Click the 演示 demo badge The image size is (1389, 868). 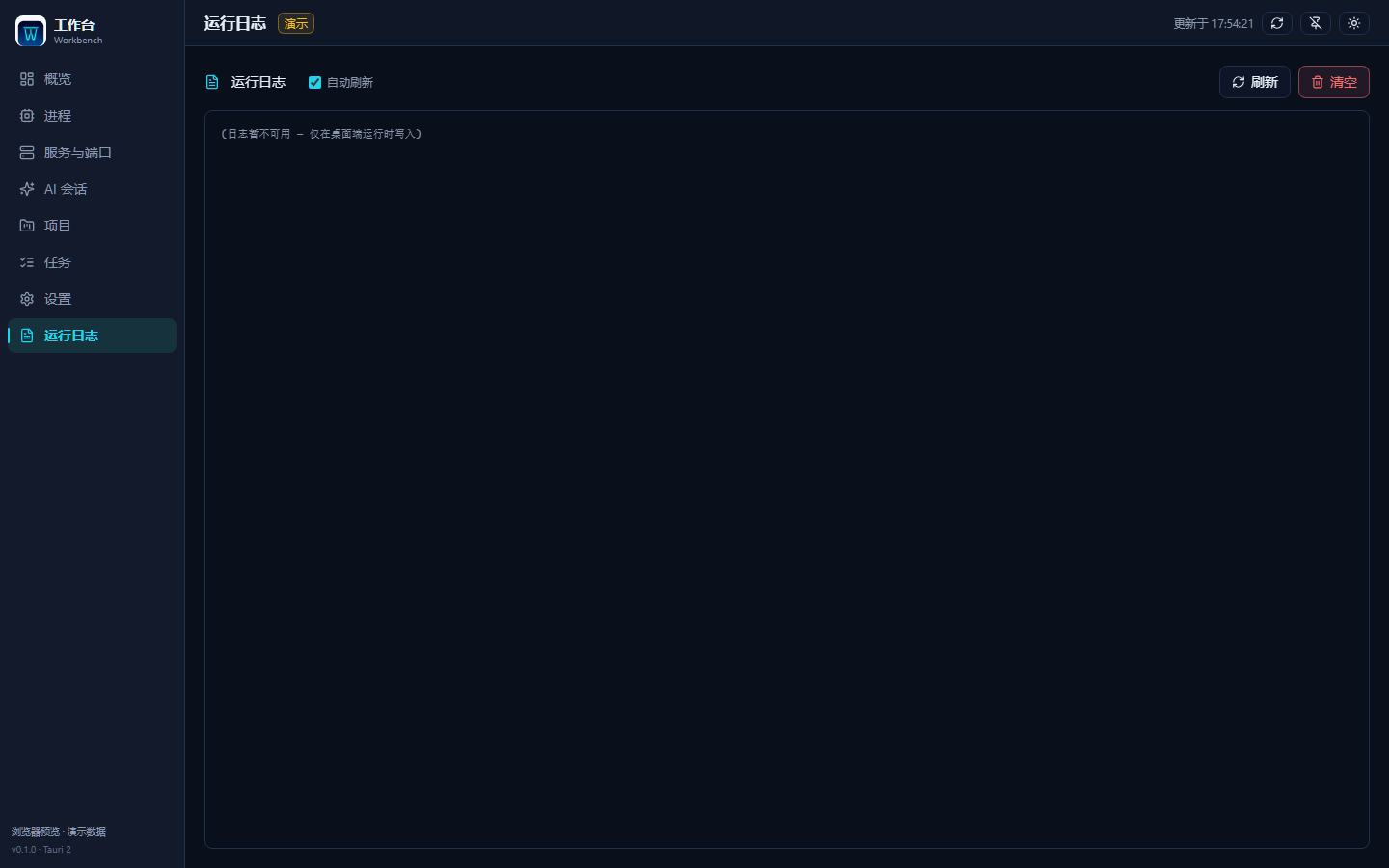(x=296, y=23)
